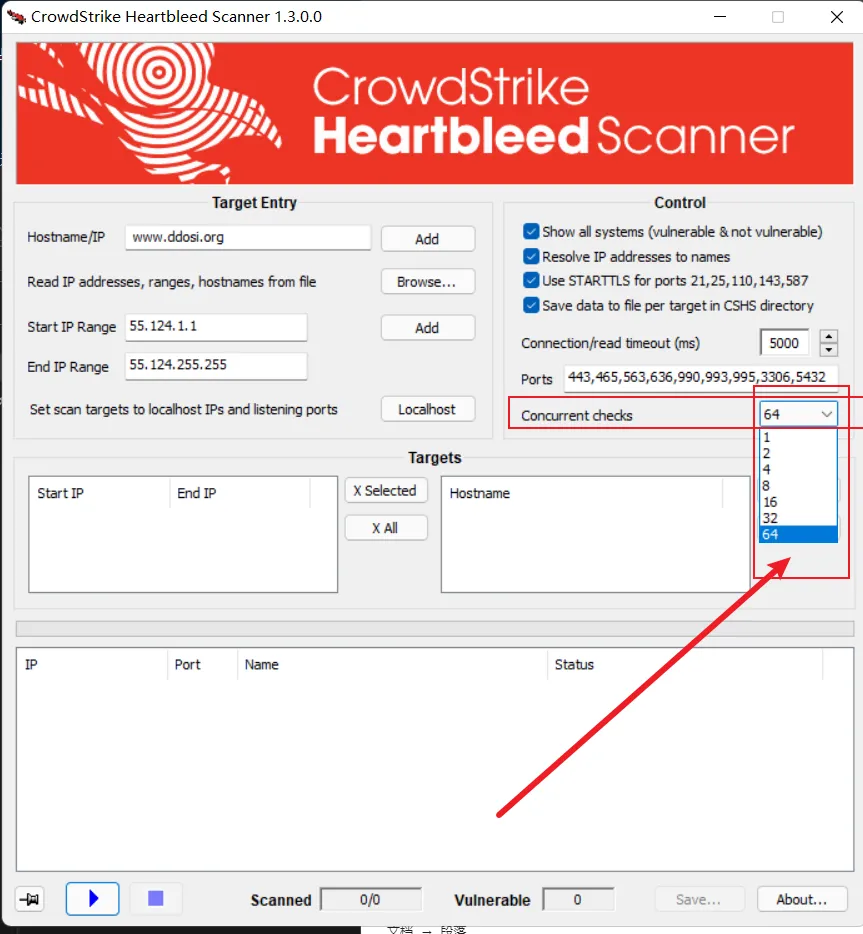
Task: Click the timeout value field 5000
Action: click(x=784, y=343)
